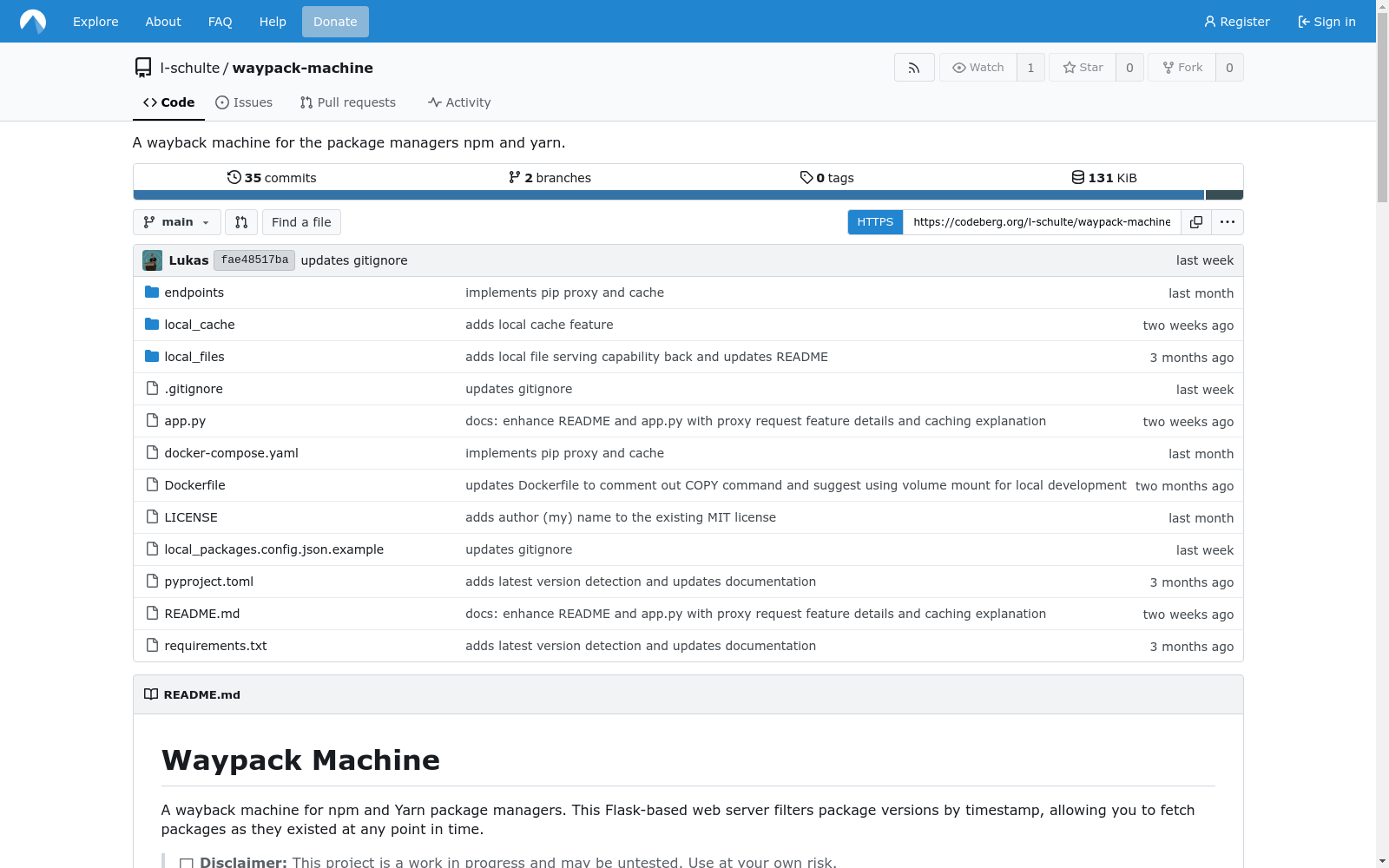Open the Explore menu item
Screen dimensions: 1389x868
[x=95, y=22]
